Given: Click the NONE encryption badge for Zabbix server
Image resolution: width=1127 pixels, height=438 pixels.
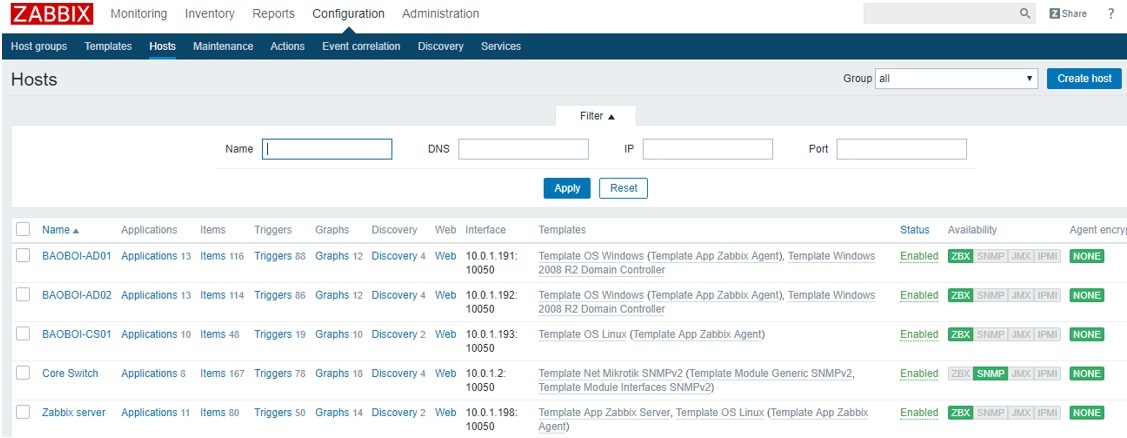Looking at the screenshot, I should 1086,413.
